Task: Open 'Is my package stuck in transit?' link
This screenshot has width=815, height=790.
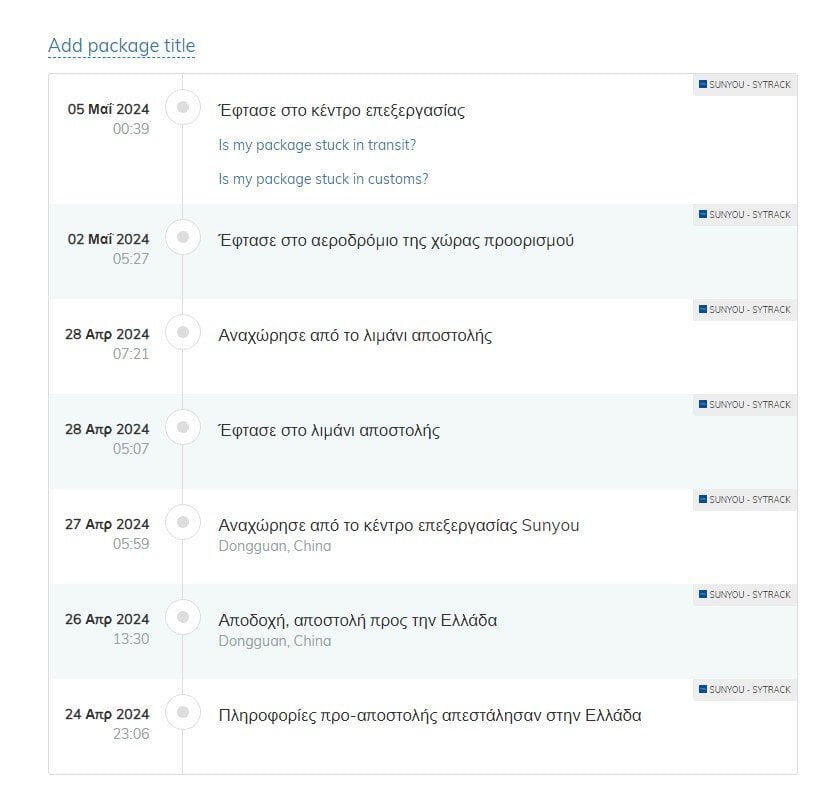Action: tap(317, 145)
